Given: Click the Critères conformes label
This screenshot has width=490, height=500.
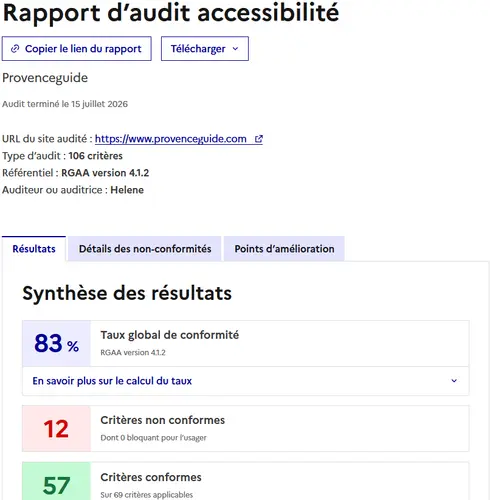Looking at the screenshot, I should pos(151,477).
